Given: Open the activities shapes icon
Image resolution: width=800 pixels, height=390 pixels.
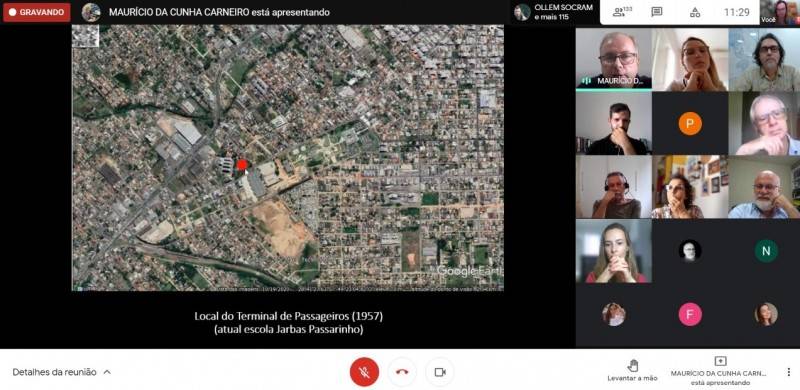Looking at the screenshot, I should 695,12.
